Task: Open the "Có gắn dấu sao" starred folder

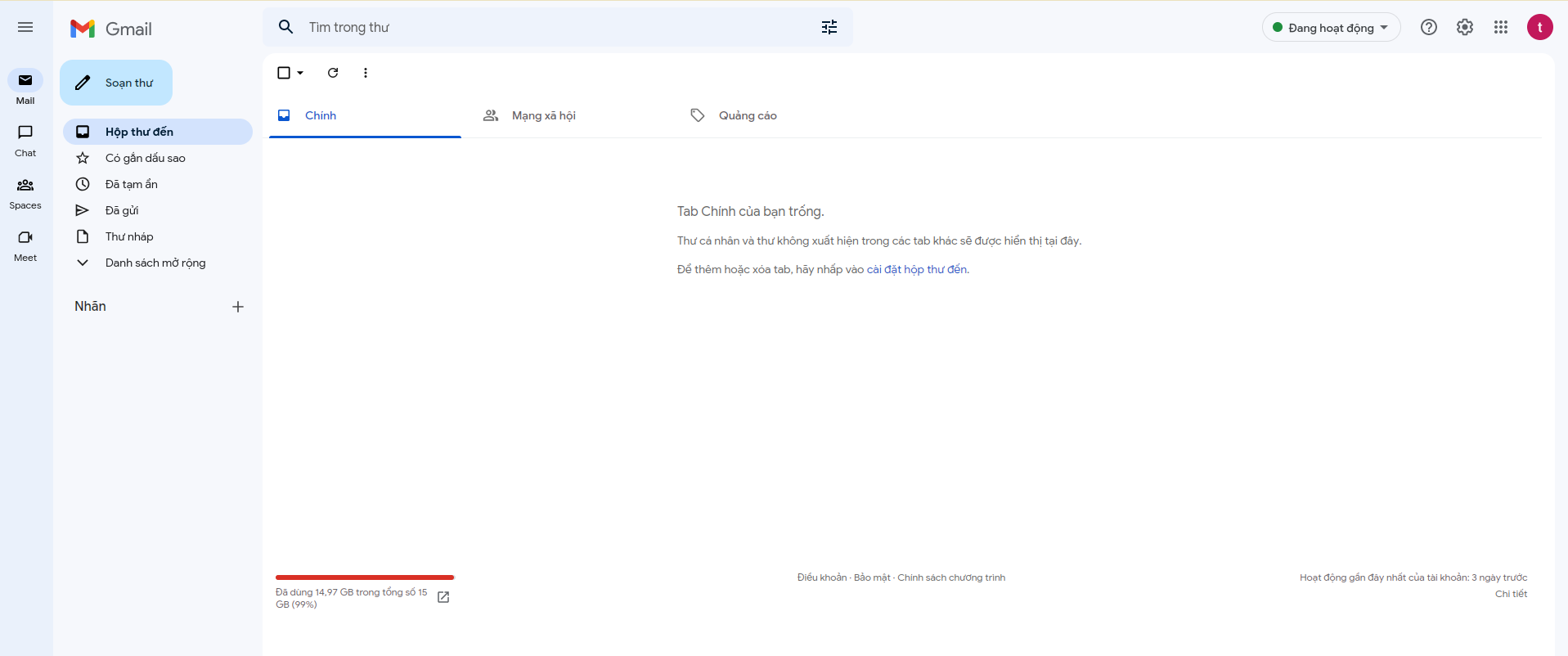Action: pos(146,158)
